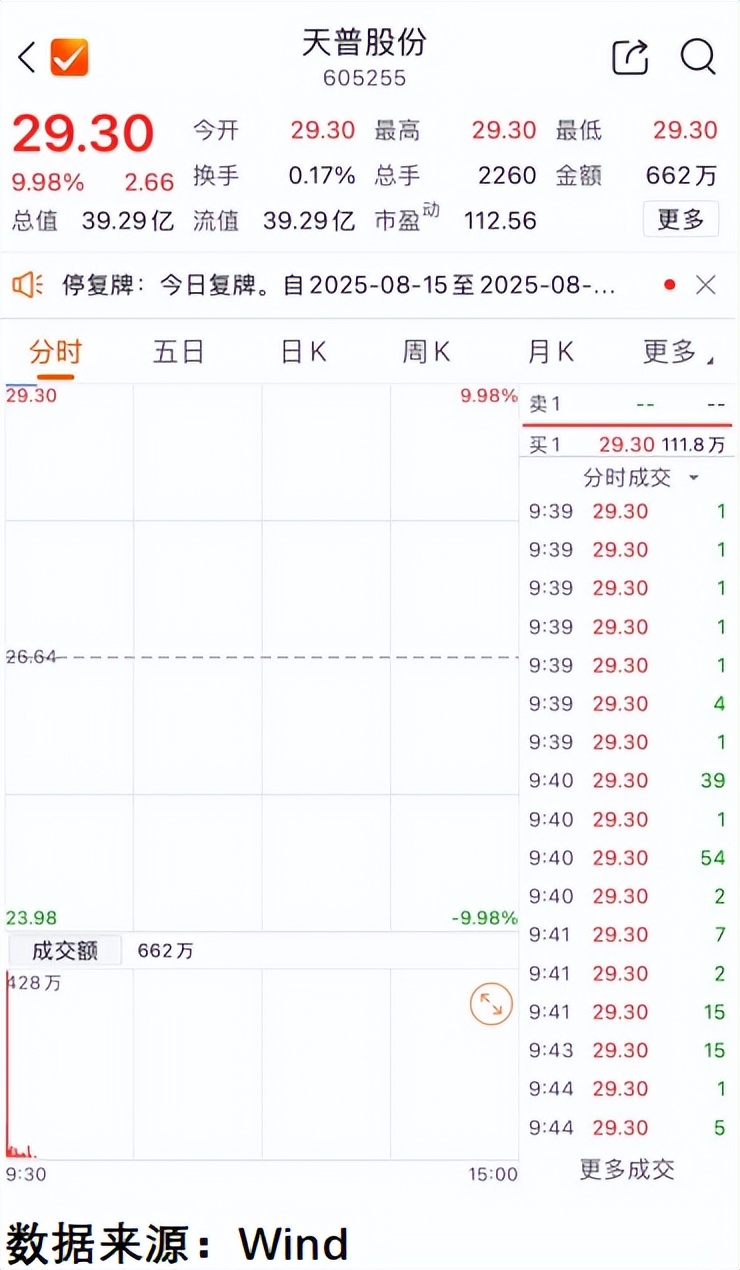The height and width of the screenshot is (1270, 740).
Task: Expand the 更多 chart period dropdown
Action: pyautogui.click(x=677, y=352)
